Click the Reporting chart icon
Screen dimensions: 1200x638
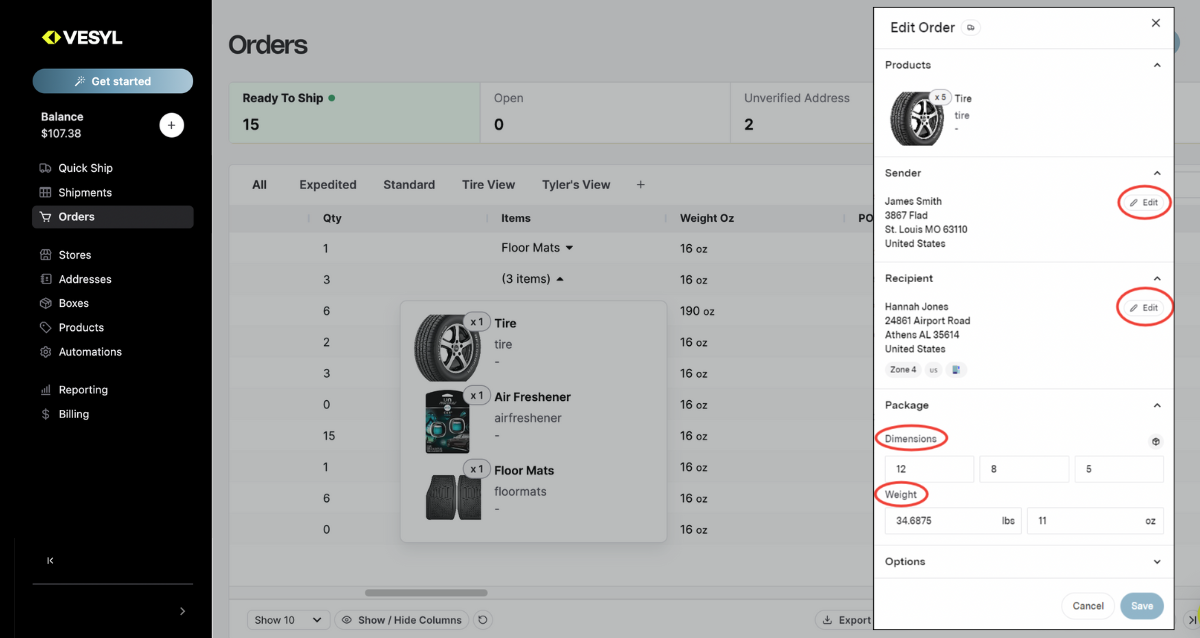pyautogui.click(x=46, y=390)
